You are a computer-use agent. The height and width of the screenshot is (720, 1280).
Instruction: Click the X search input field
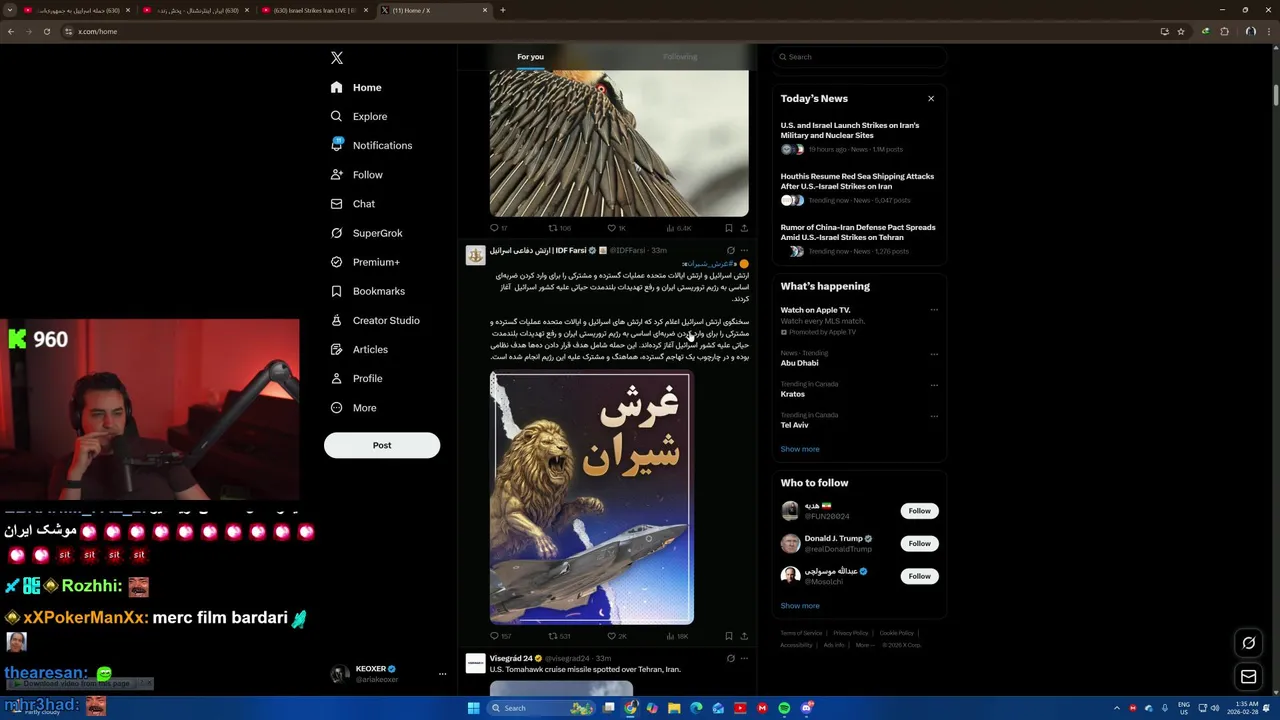860,57
